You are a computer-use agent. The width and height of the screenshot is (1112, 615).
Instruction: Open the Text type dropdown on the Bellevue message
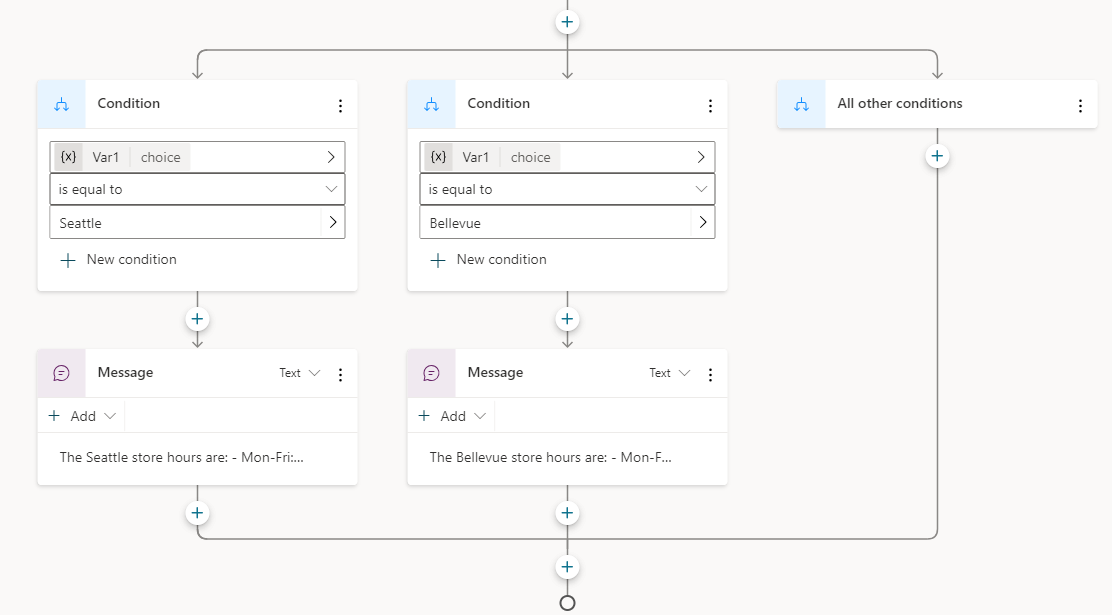(669, 373)
